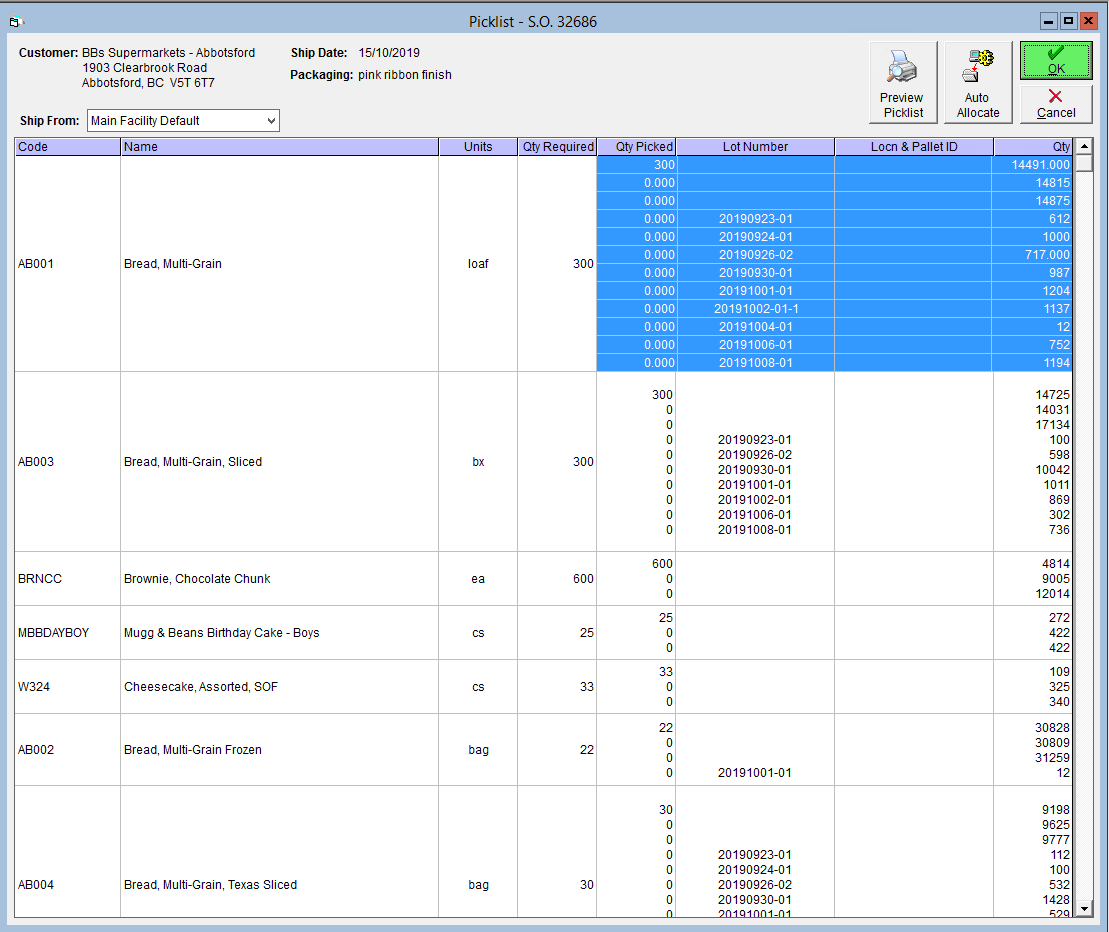Click quantity 1428 in AB004 row
This screenshot has height=932, width=1109.
click(x=1056, y=899)
